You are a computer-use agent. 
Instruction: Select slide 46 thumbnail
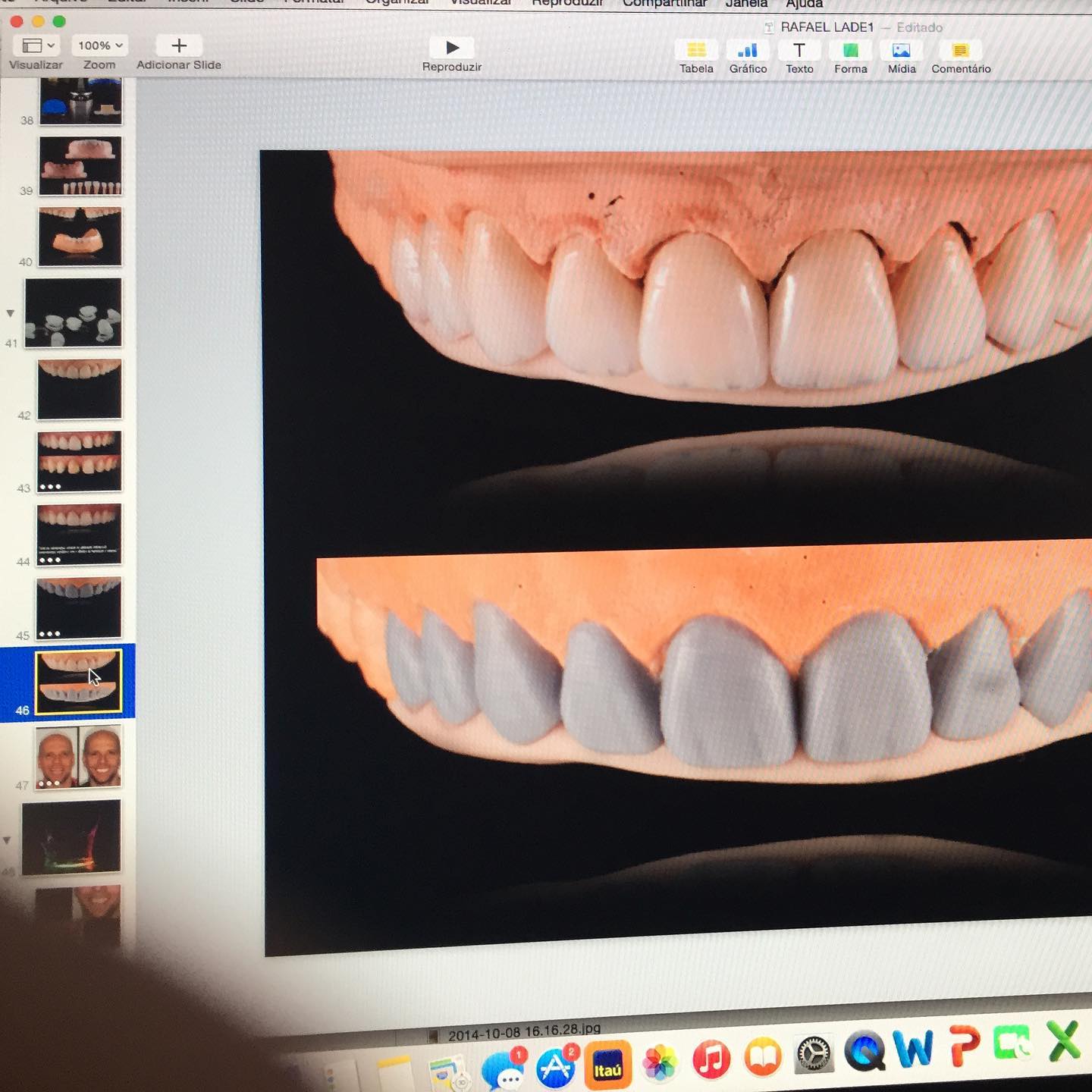pyautogui.click(x=78, y=682)
